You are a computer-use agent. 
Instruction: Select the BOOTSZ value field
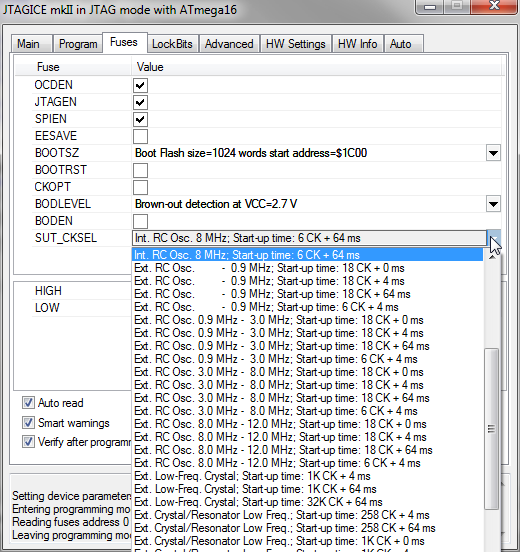[x=309, y=153]
